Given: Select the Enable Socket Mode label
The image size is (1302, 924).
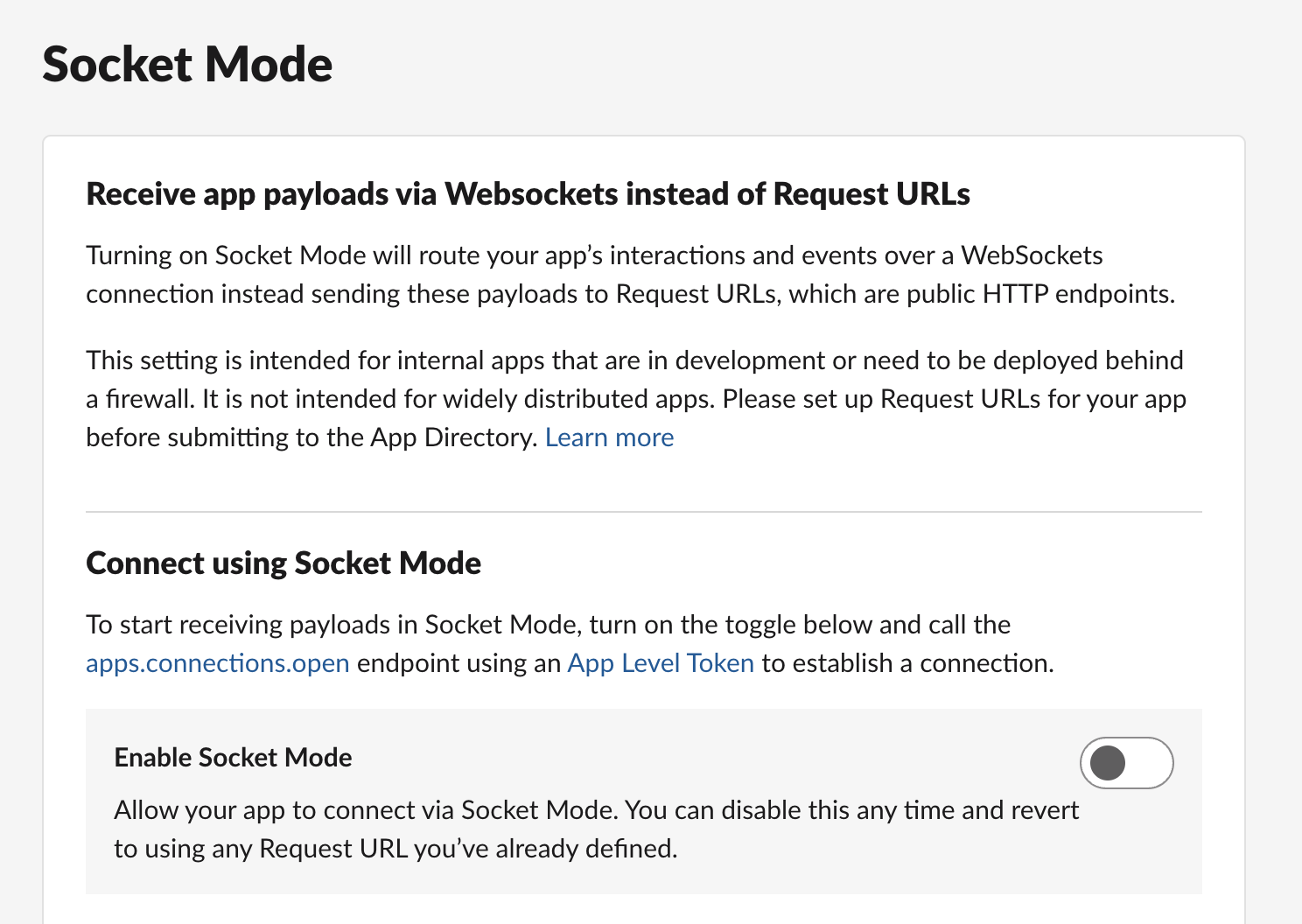Looking at the screenshot, I should point(232,758).
